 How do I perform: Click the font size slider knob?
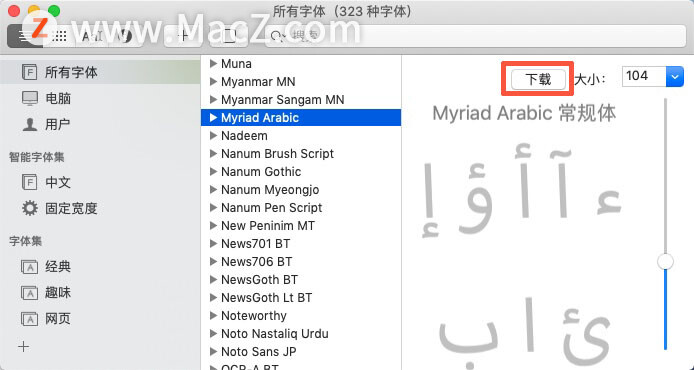click(x=665, y=261)
